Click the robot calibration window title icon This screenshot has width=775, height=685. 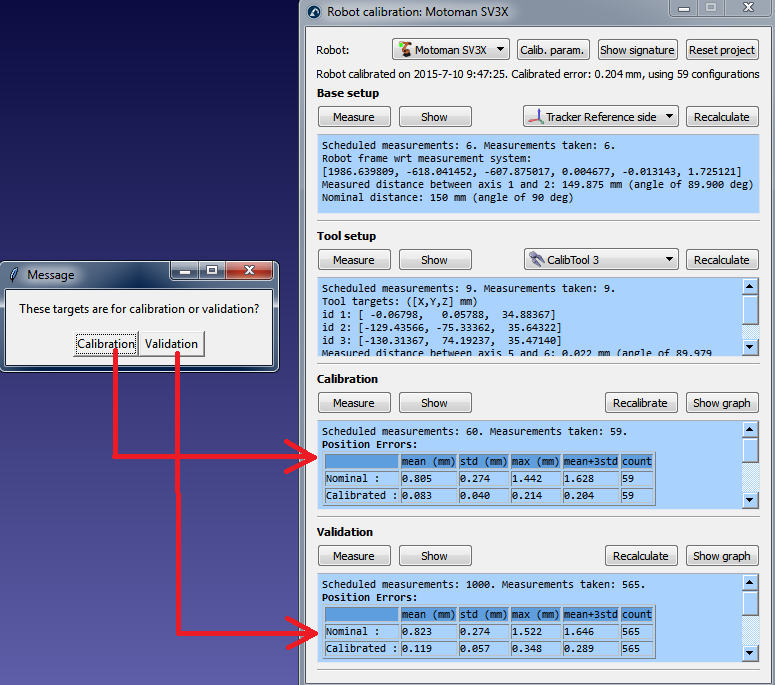[x=315, y=12]
